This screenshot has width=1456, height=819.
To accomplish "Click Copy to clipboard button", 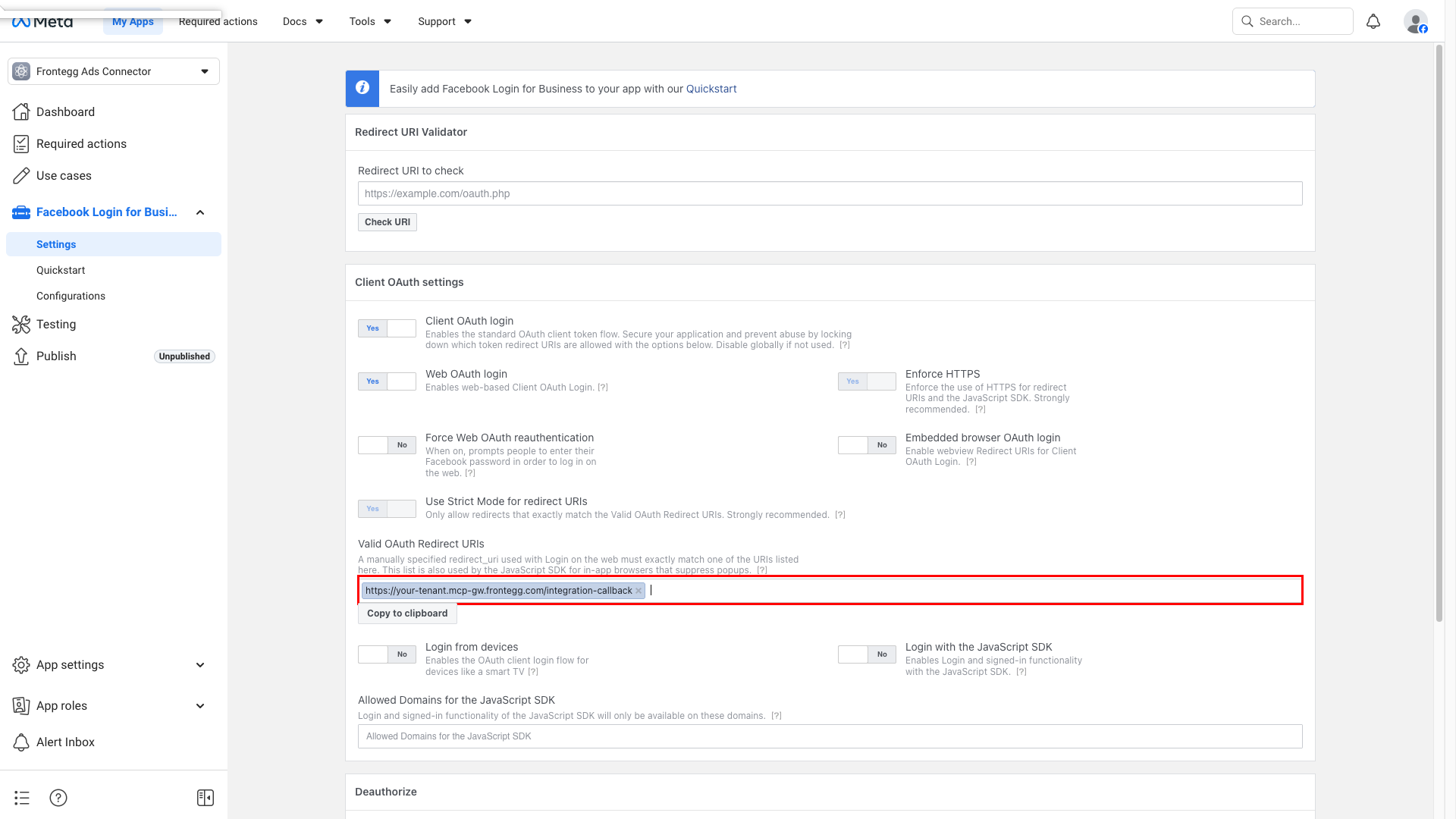I will (x=407, y=613).
